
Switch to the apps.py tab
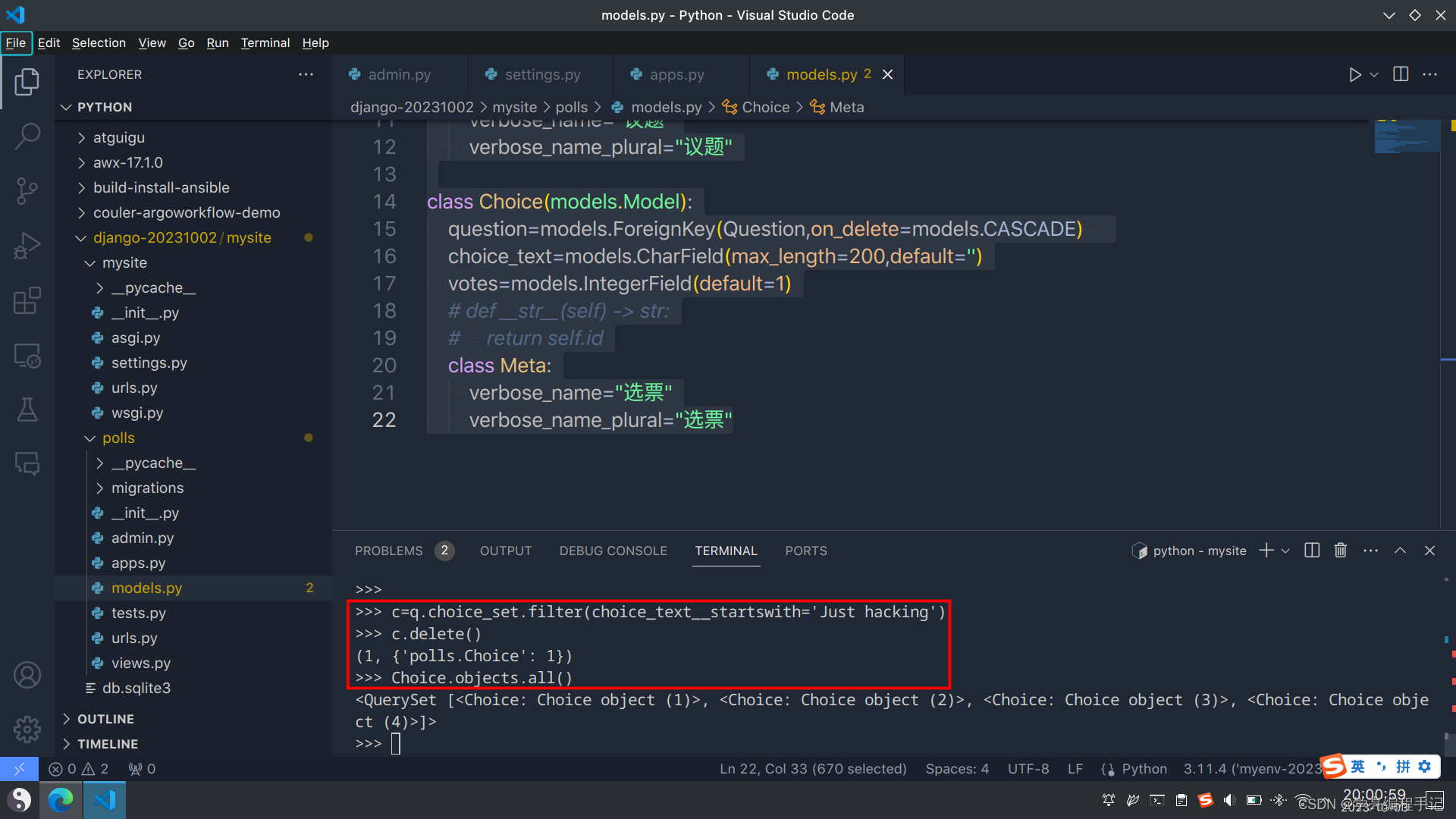676,74
